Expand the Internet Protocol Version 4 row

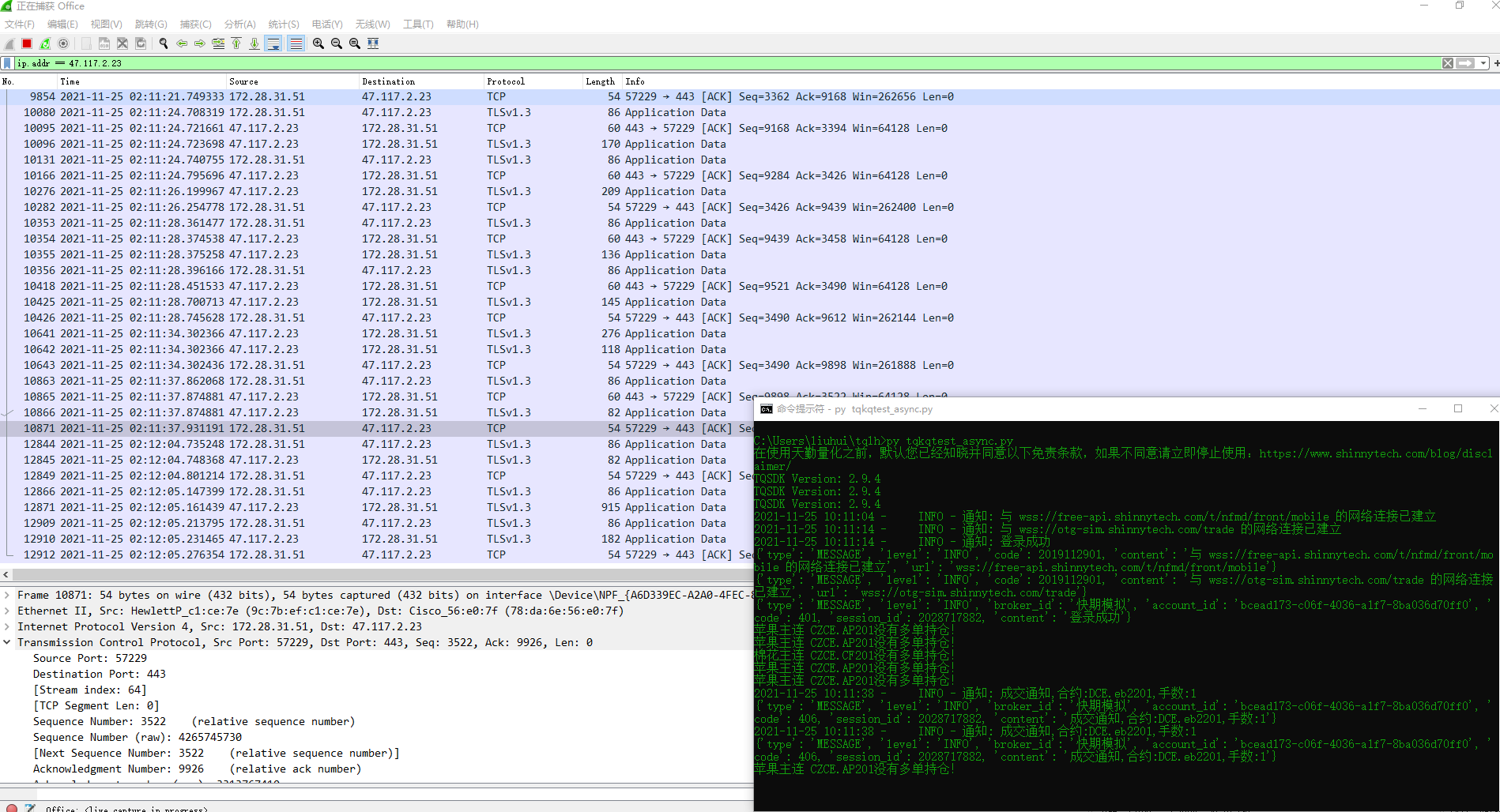point(7,627)
